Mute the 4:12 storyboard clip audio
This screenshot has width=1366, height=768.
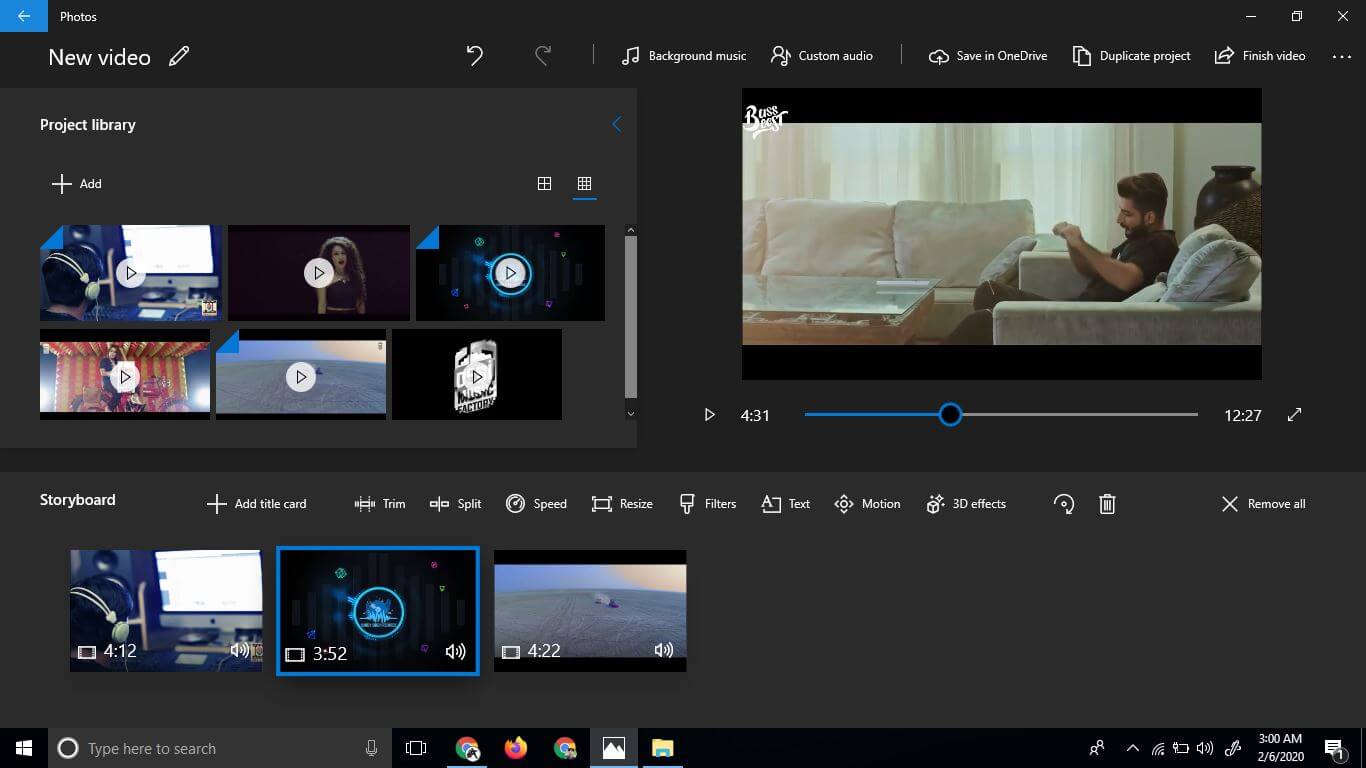tap(240, 651)
